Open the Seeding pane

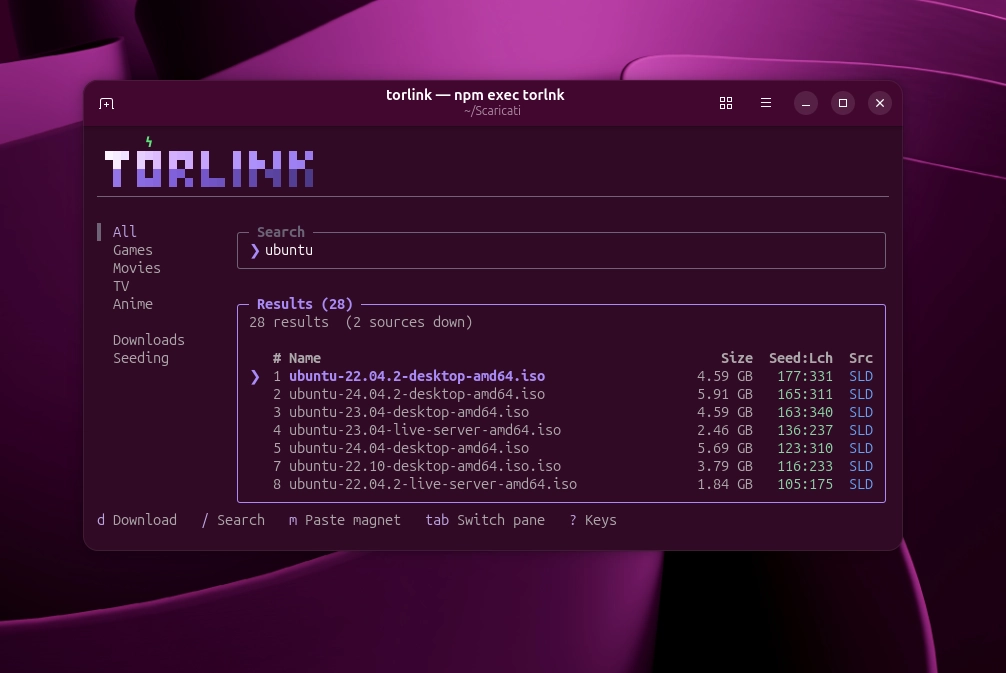click(x=141, y=358)
